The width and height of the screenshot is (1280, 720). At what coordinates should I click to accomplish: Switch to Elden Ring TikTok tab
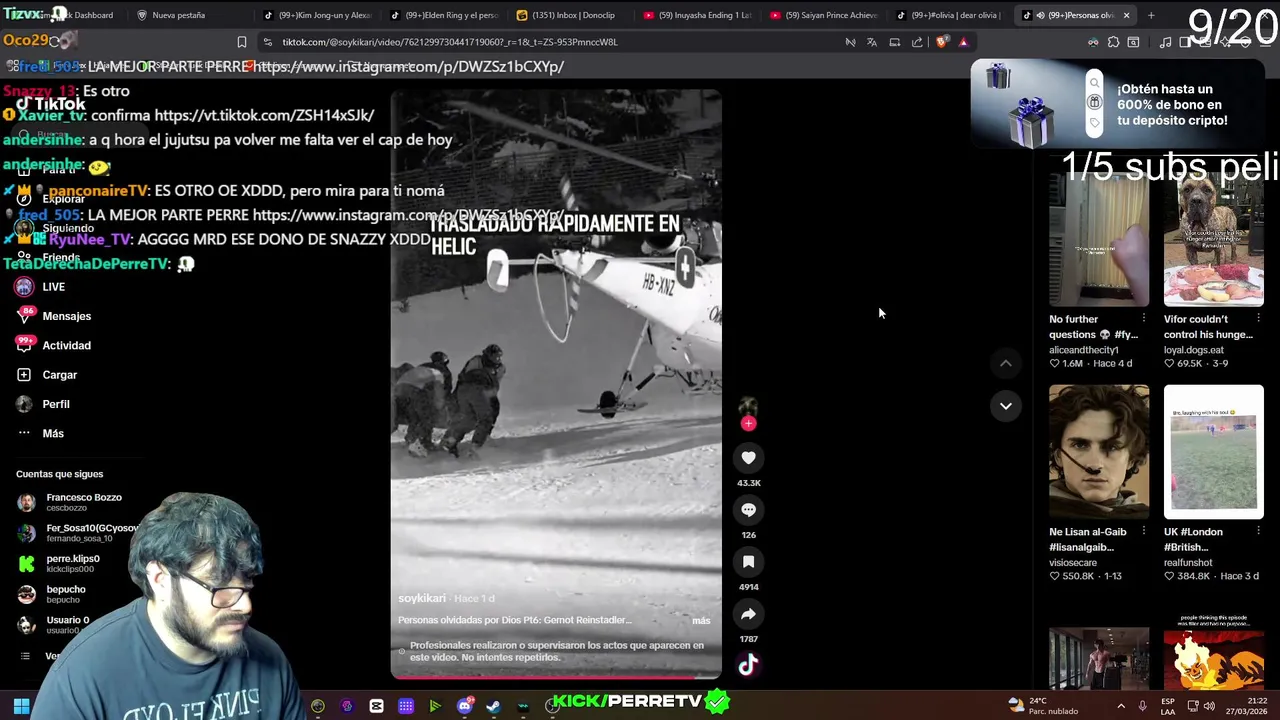(444, 15)
